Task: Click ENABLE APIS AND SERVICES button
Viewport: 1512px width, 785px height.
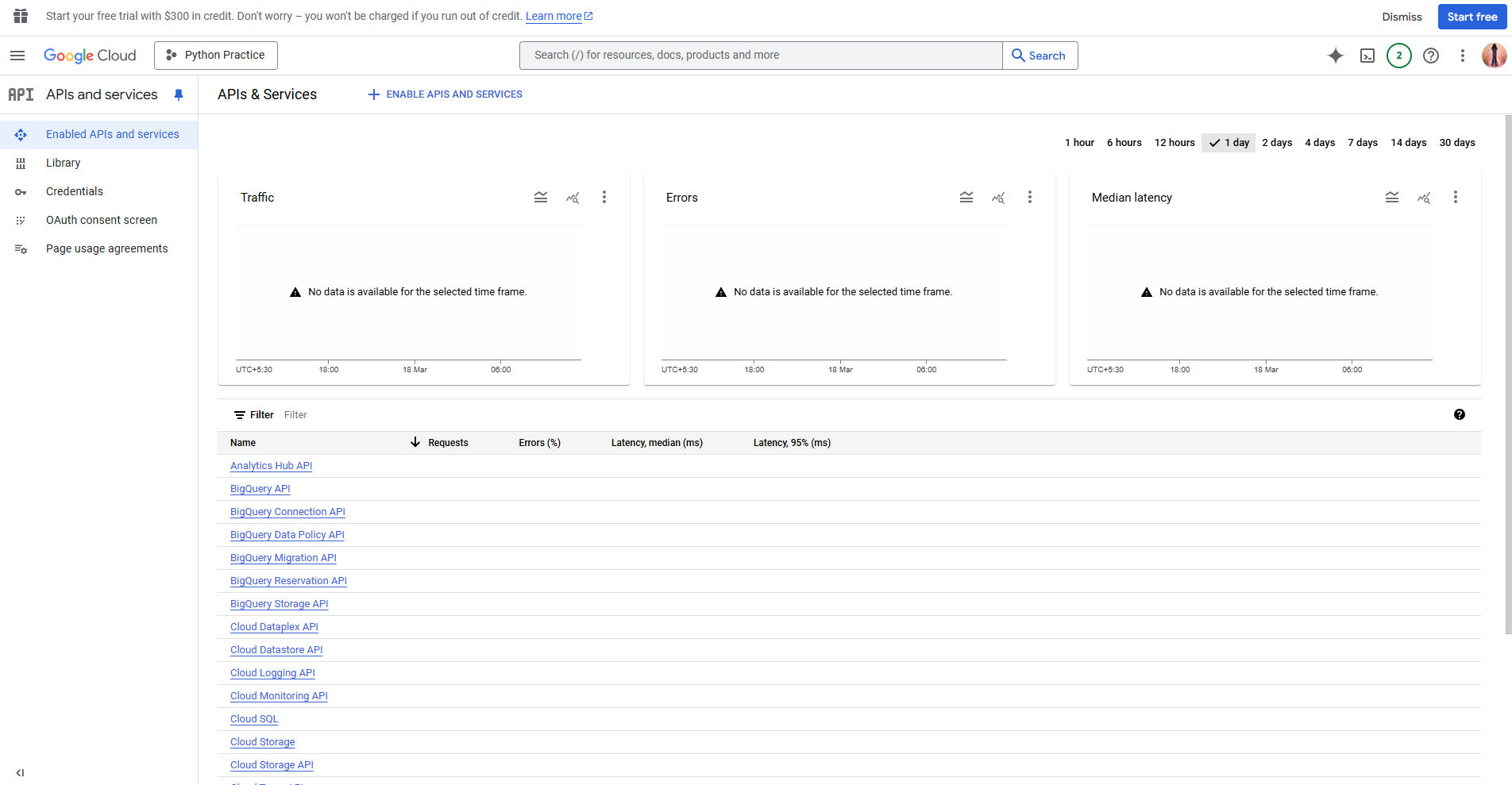Action: (x=445, y=94)
